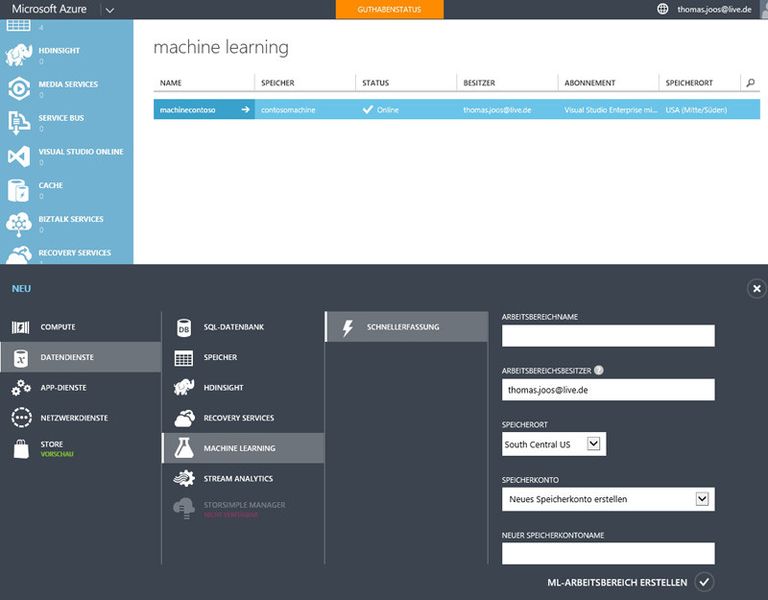Click the Microsoft Azure logo text
This screenshot has width=768, height=600.
(49, 9)
